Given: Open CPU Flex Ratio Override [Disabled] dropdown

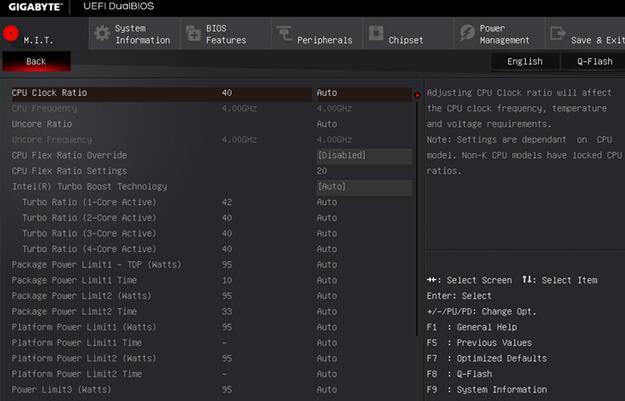Looking at the screenshot, I should (364, 155).
